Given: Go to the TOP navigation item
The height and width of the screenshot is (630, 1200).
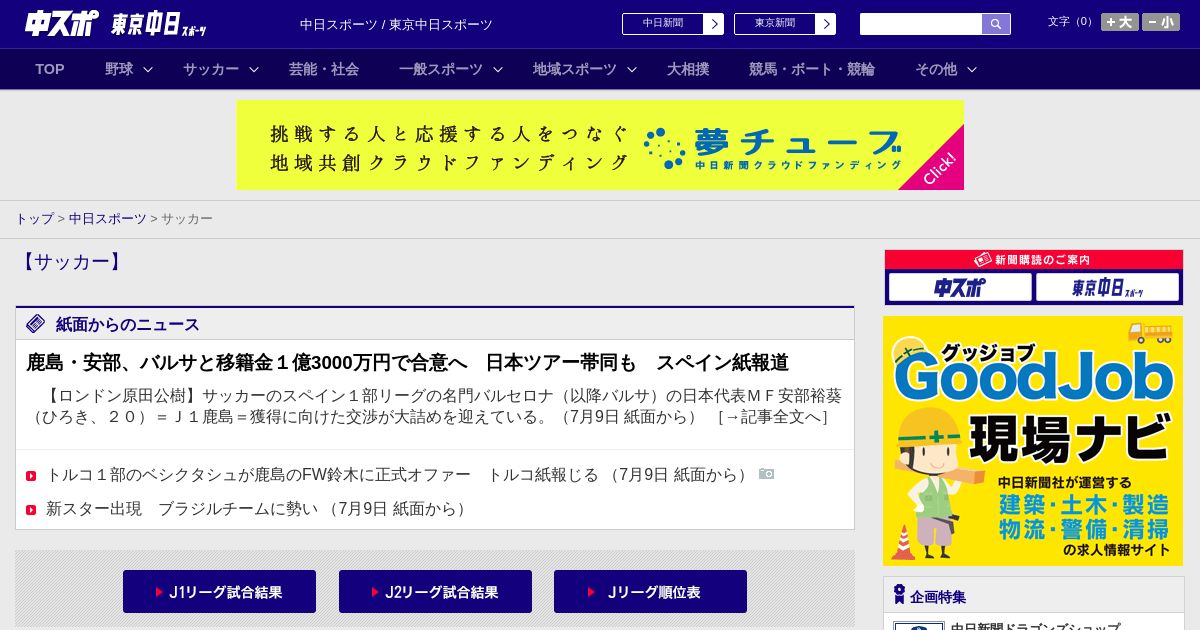Looking at the screenshot, I should click(x=50, y=69).
